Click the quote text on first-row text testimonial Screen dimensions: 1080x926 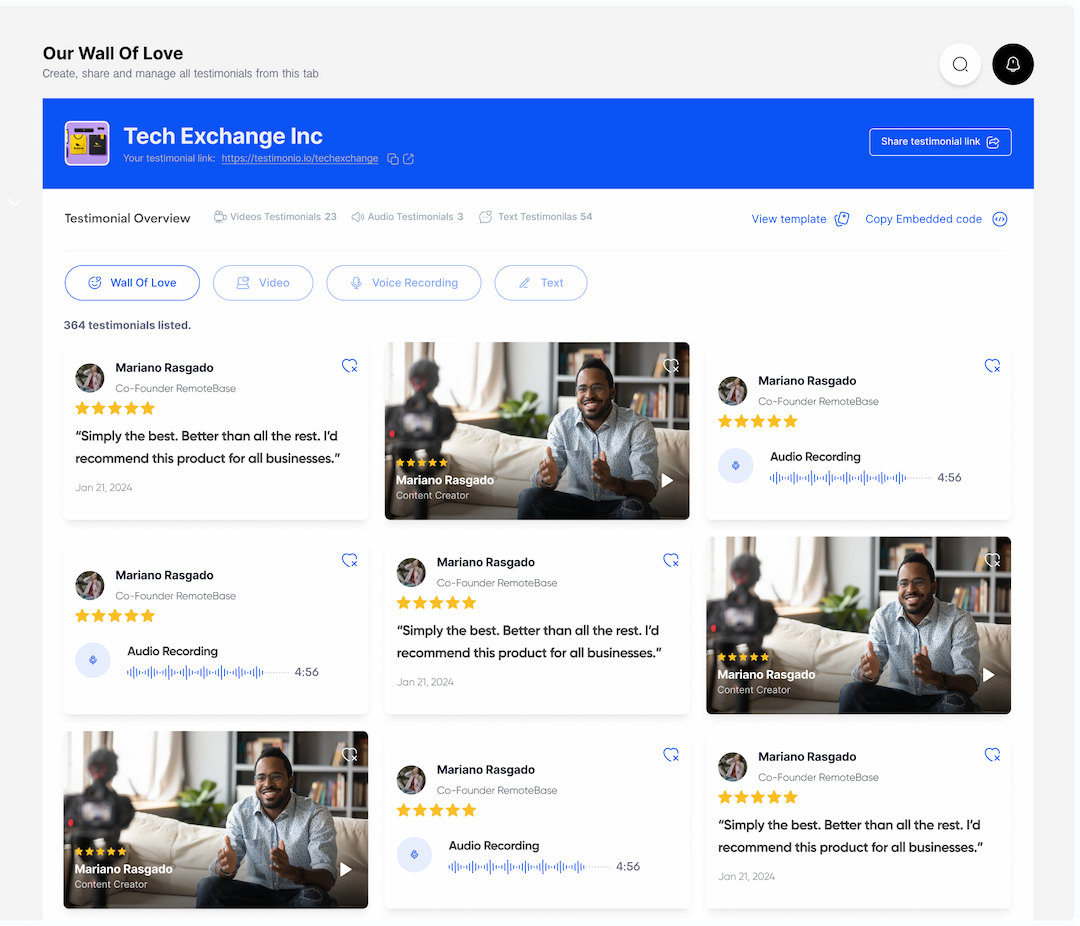click(207, 447)
